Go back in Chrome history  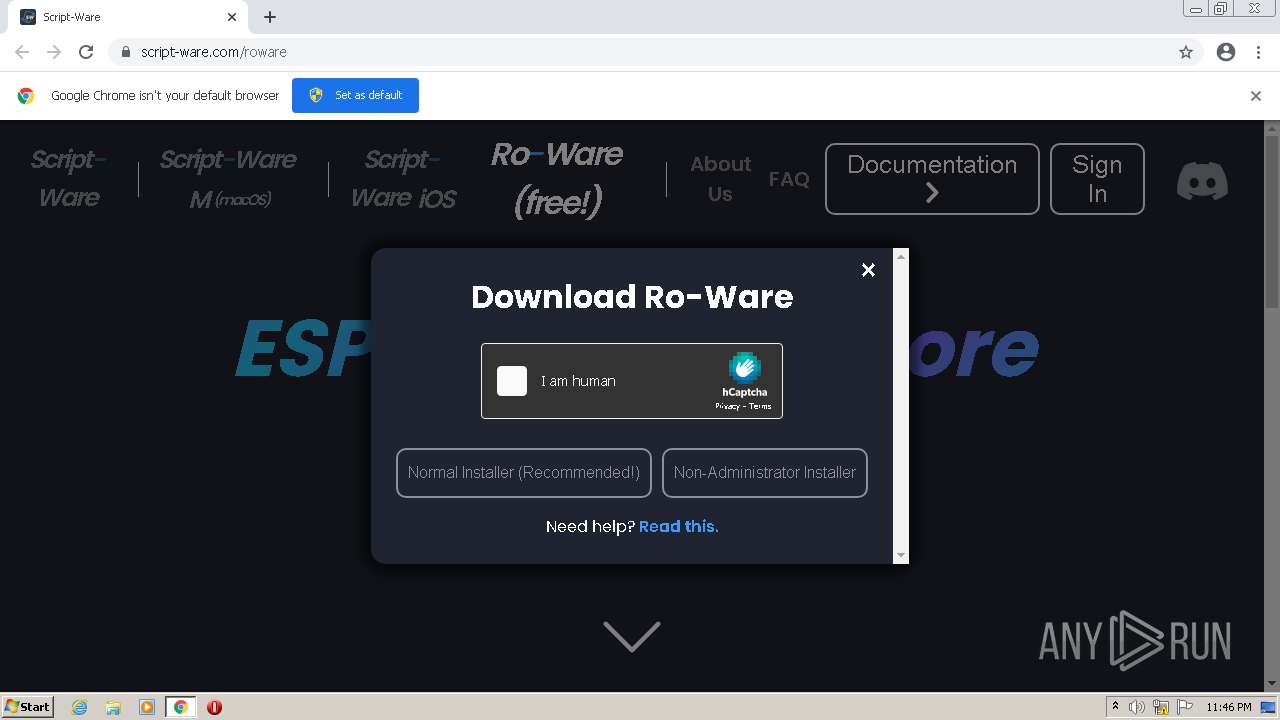tap(22, 52)
